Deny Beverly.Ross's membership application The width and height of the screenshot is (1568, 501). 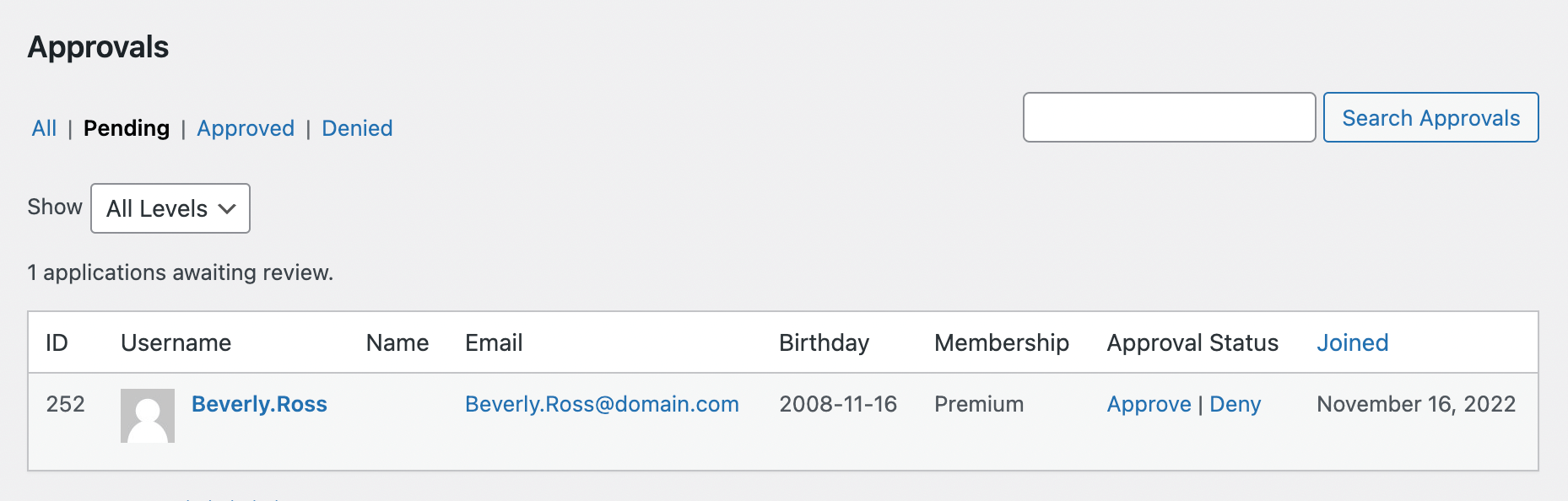click(1235, 405)
